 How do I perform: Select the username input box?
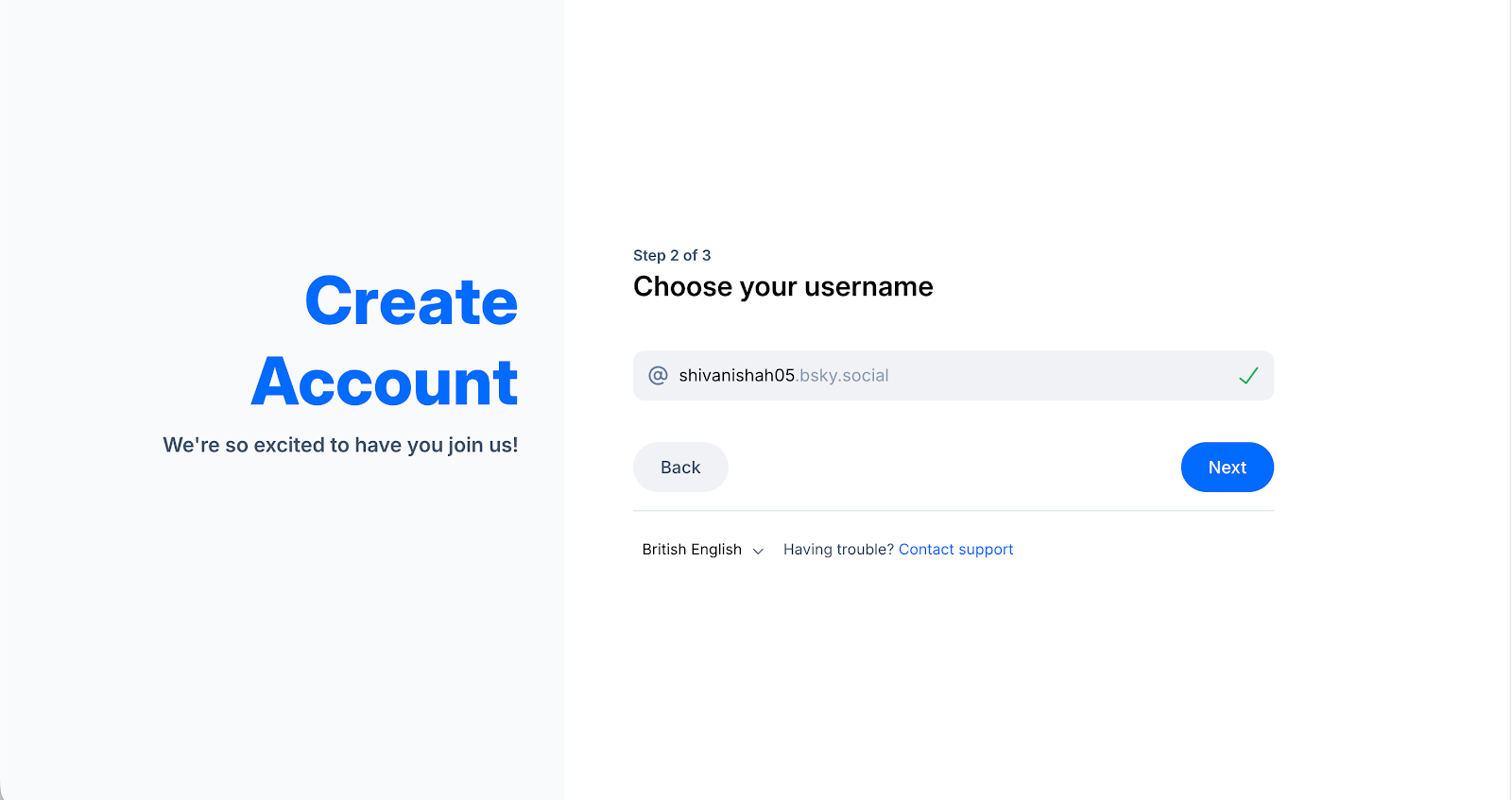click(x=953, y=375)
